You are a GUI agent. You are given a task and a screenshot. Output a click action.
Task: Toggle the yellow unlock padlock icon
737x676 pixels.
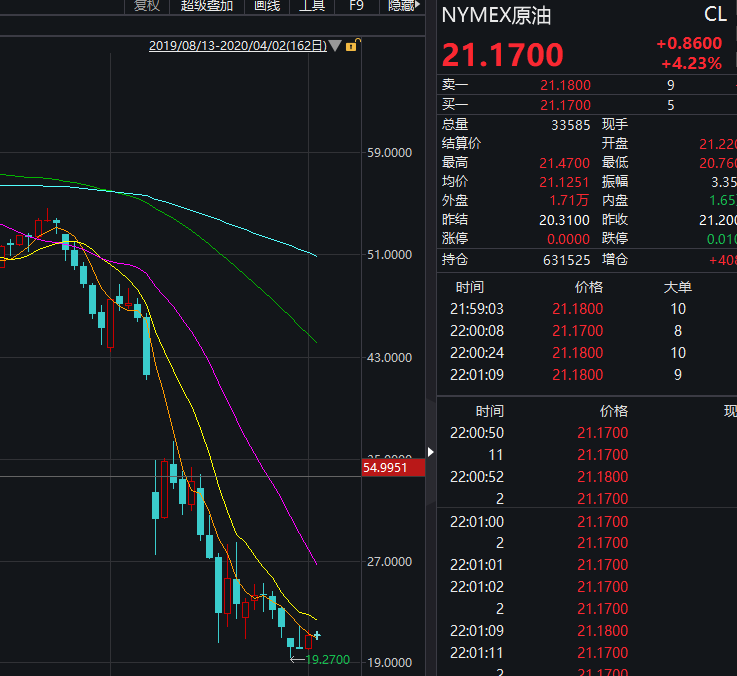point(353,45)
